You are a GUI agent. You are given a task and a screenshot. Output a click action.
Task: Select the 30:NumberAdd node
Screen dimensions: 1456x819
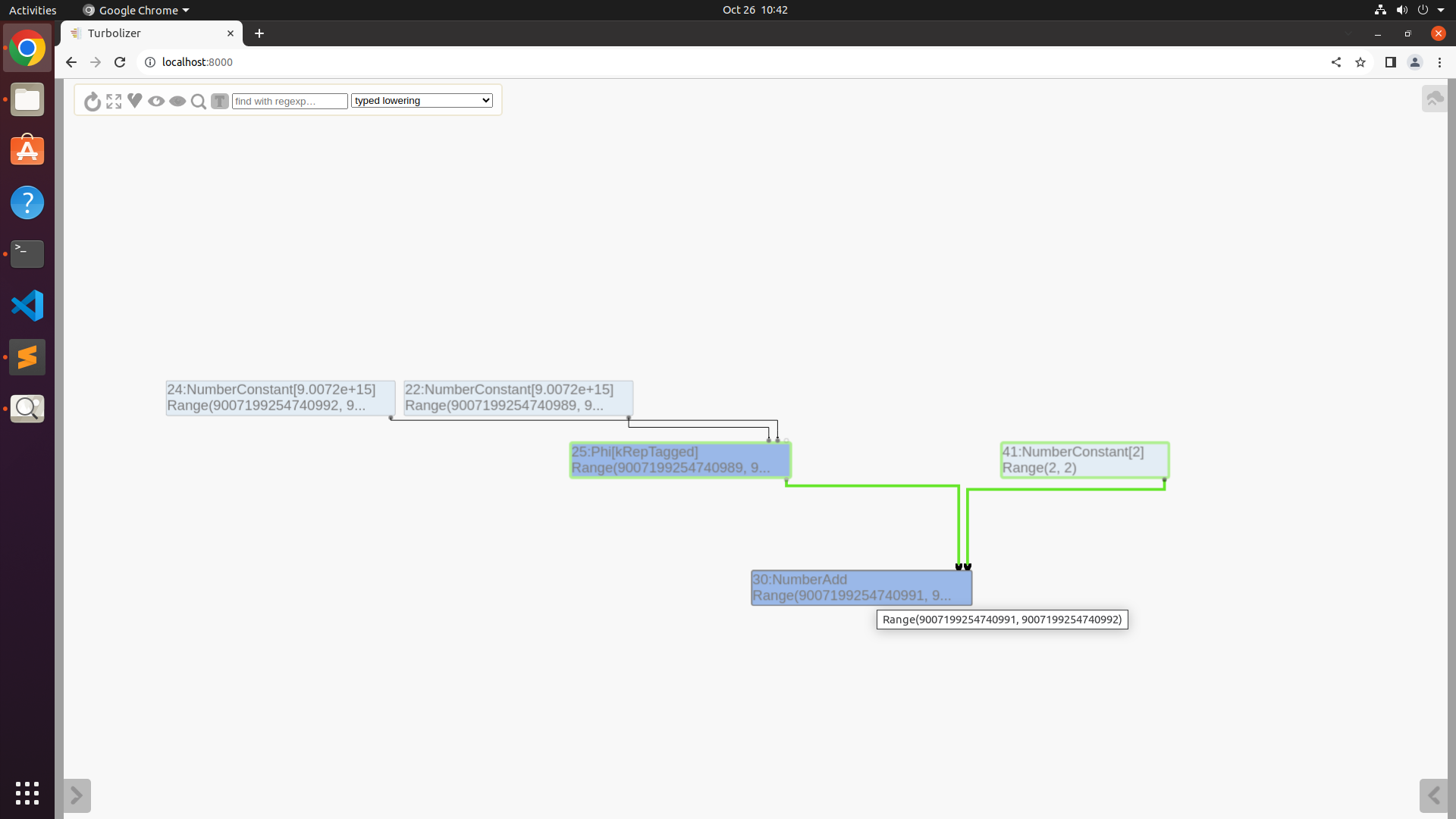(x=861, y=588)
